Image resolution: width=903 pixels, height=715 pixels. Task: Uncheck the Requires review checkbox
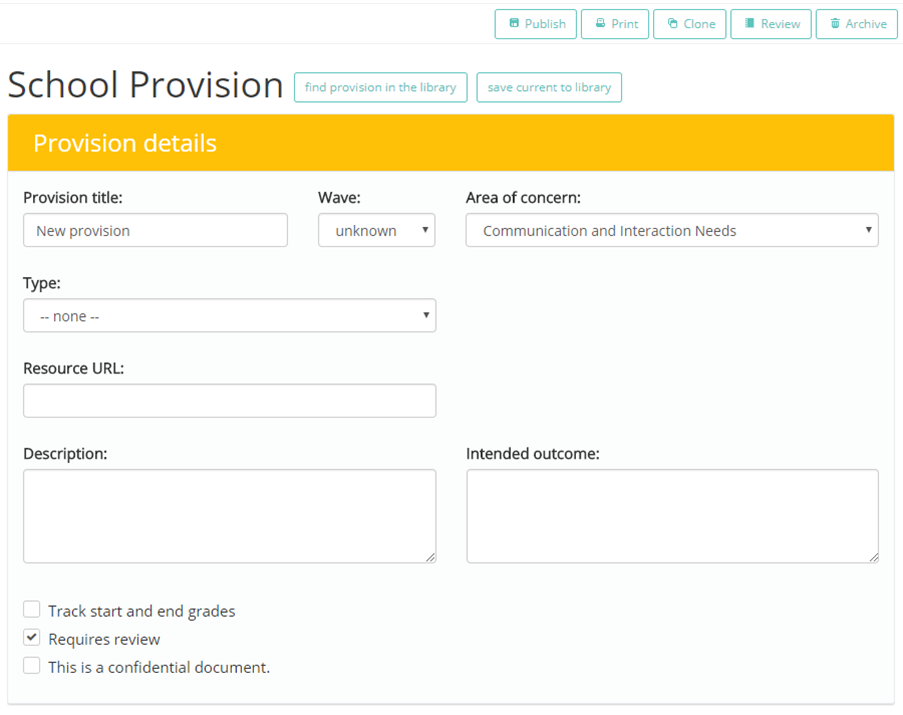point(31,637)
